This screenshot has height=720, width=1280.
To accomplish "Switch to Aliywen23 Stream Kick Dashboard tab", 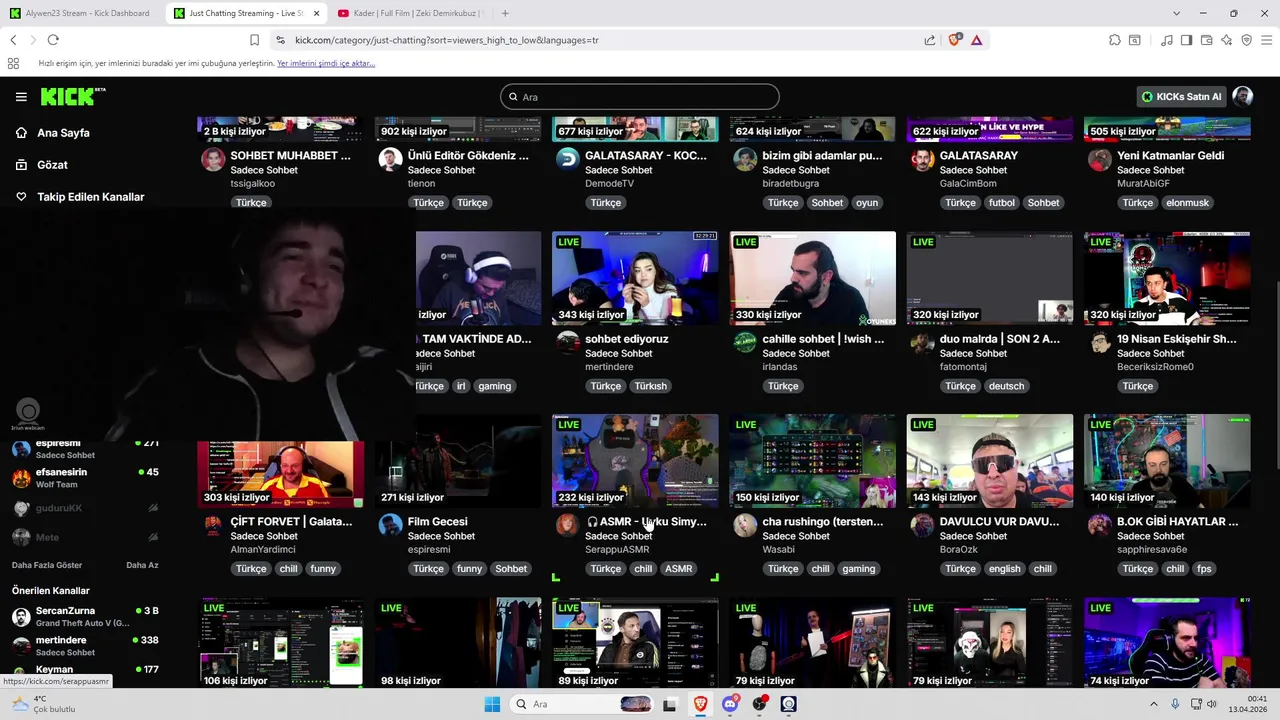I will click(x=80, y=13).
